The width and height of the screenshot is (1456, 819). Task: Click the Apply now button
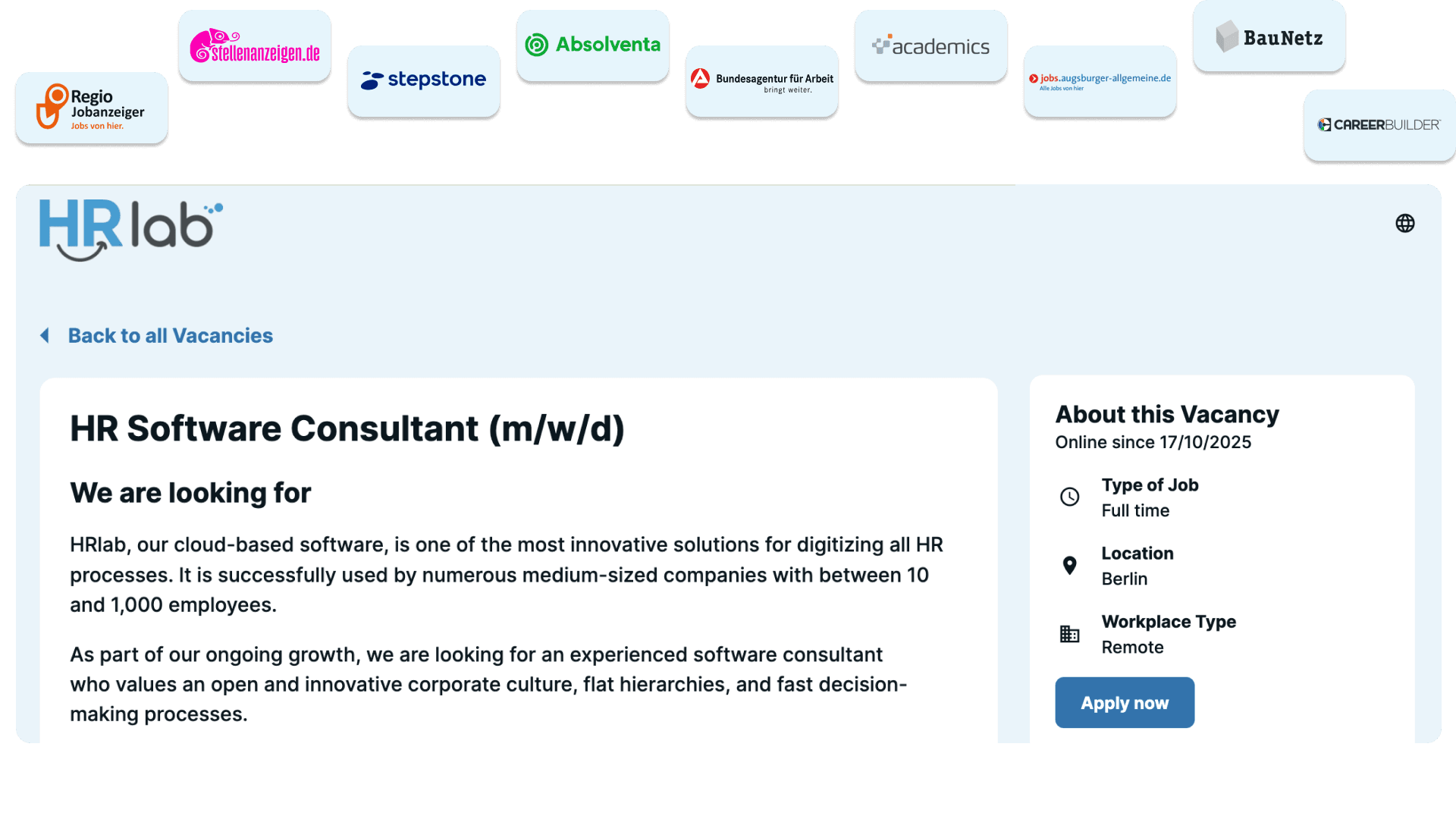point(1124,702)
